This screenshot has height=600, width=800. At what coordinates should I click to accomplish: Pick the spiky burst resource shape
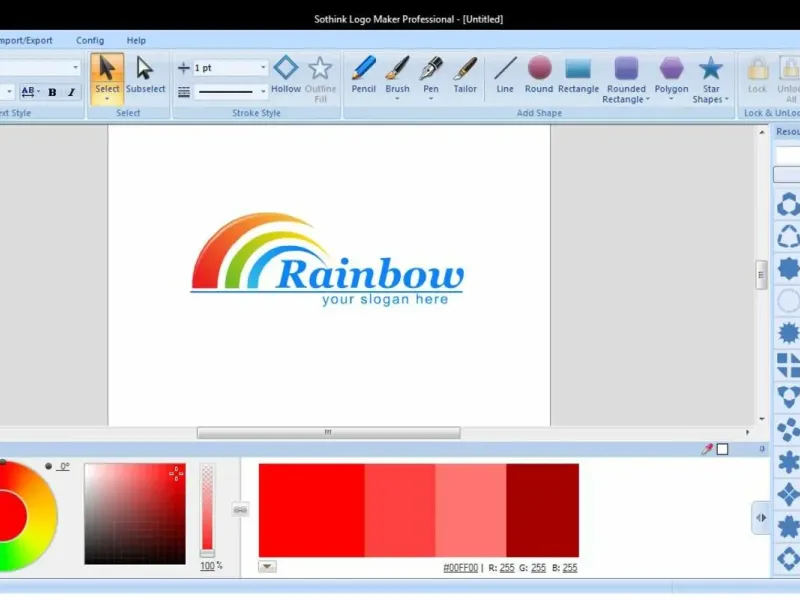788,333
